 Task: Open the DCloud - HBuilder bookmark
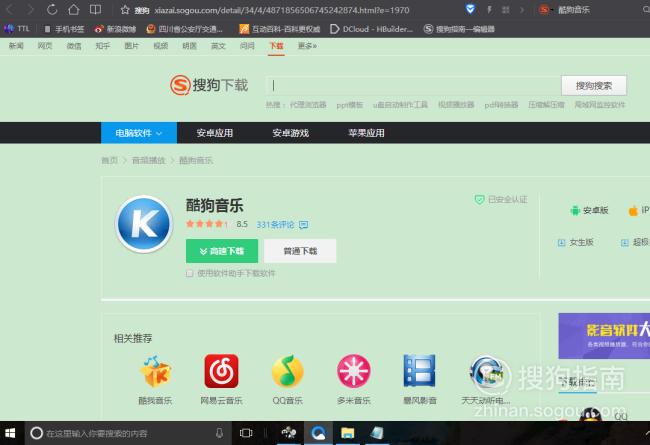[371, 29]
